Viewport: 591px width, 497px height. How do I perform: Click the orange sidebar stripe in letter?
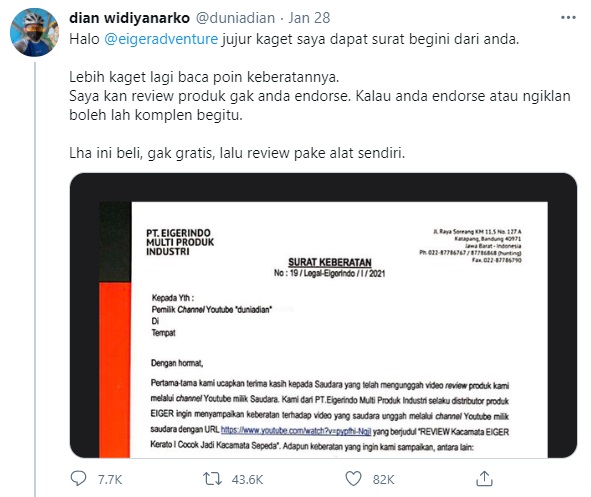click(x=115, y=370)
